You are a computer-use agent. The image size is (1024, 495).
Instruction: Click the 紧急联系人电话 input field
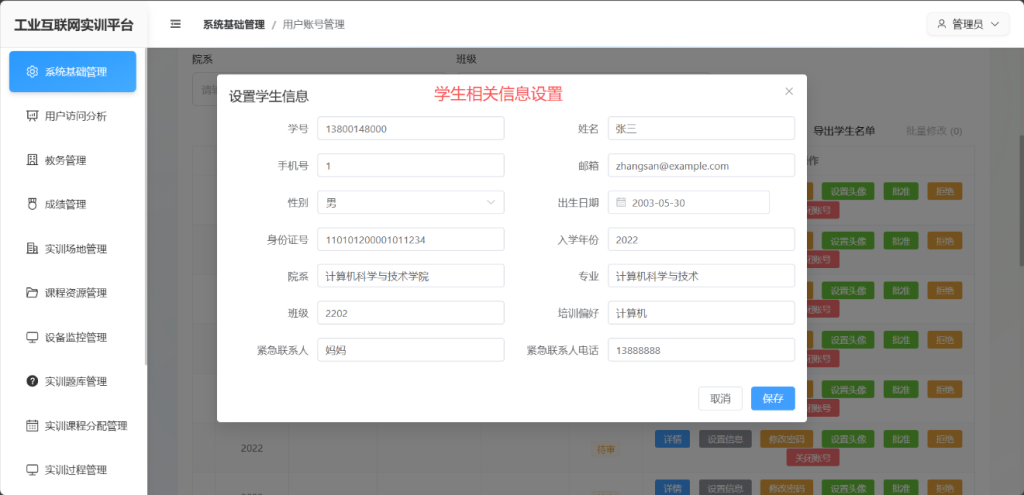pyautogui.click(x=700, y=350)
